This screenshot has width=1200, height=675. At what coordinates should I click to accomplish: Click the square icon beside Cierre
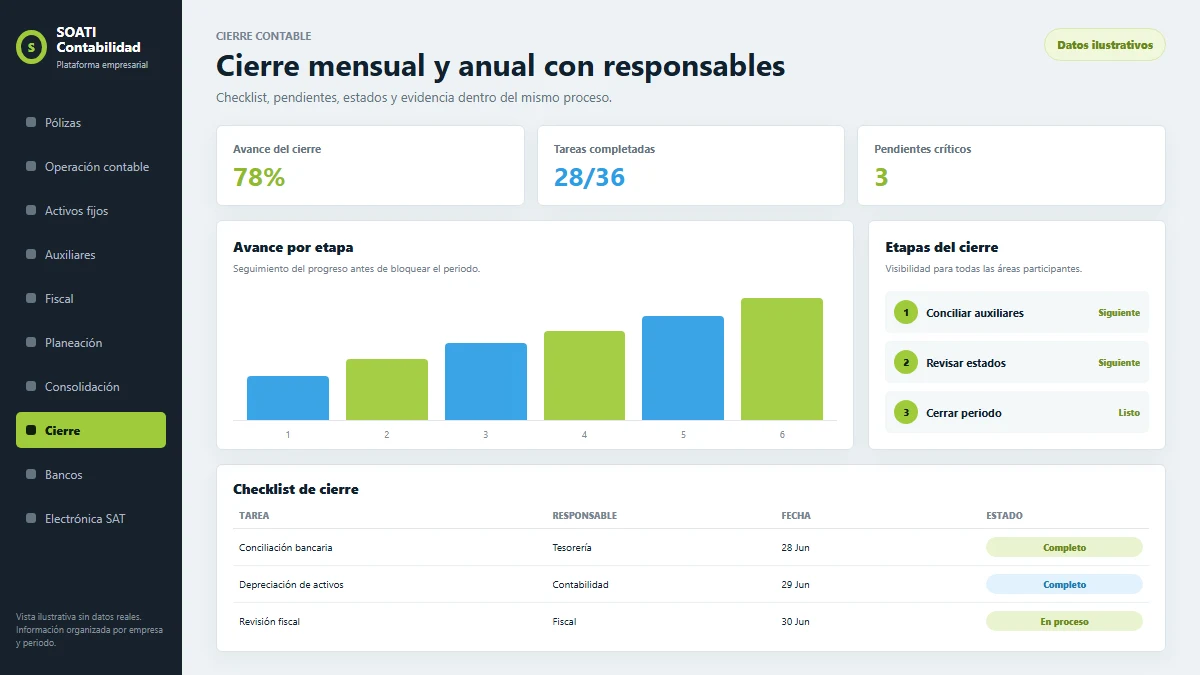[31, 431]
